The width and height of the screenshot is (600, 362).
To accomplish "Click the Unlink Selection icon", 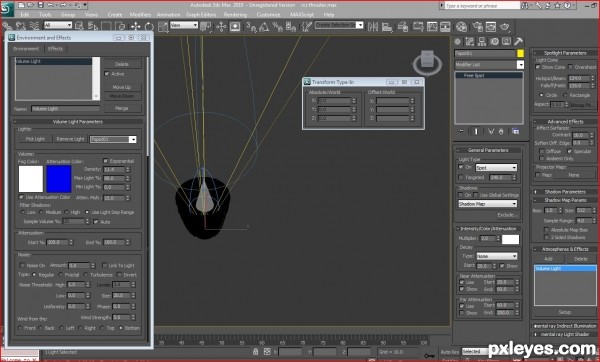I will click(20, 26).
